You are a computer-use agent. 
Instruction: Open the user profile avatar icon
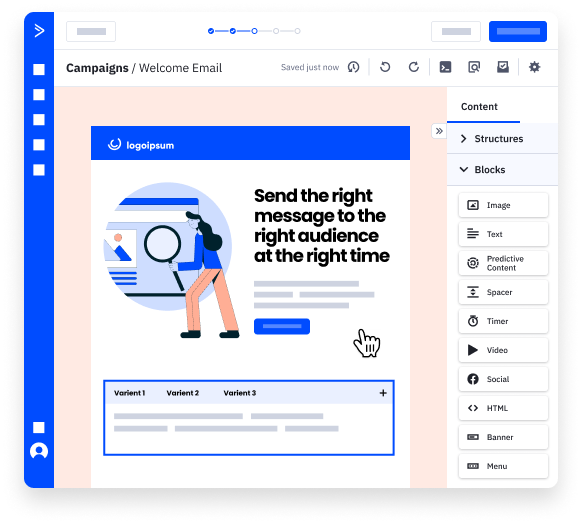click(x=39, y=451)
